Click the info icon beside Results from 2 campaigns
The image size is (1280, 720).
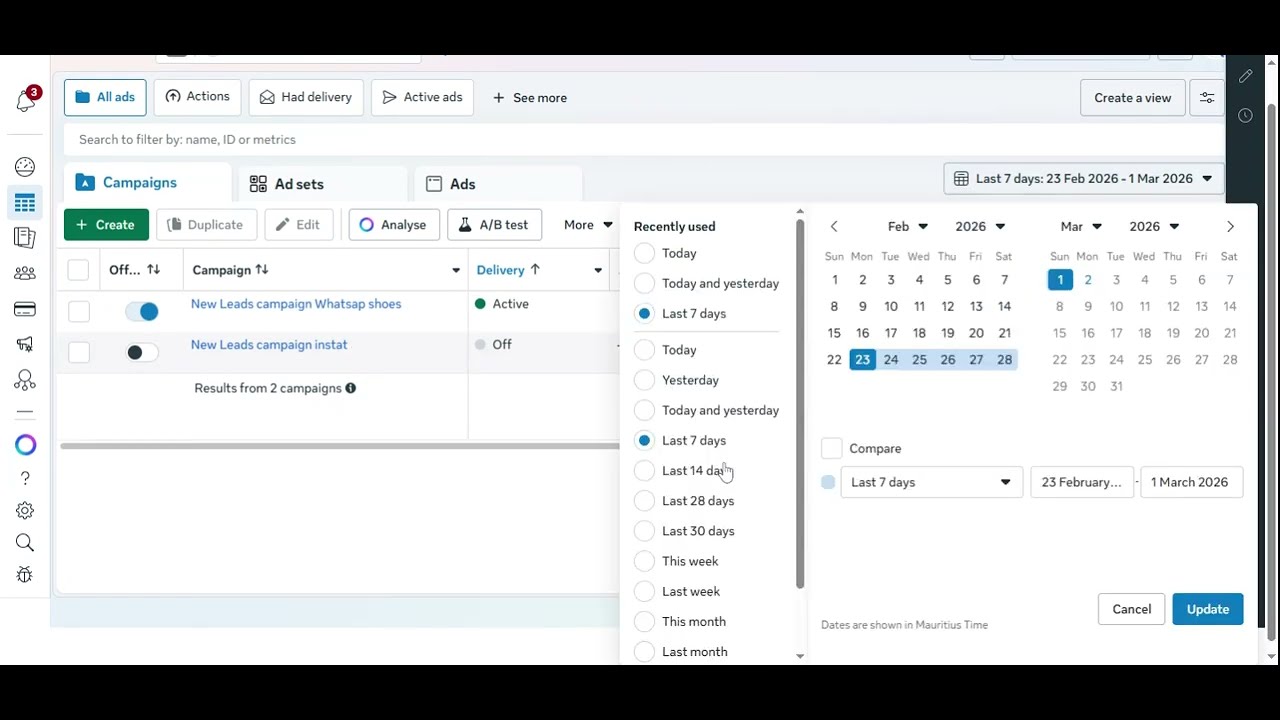pos(350,388)
